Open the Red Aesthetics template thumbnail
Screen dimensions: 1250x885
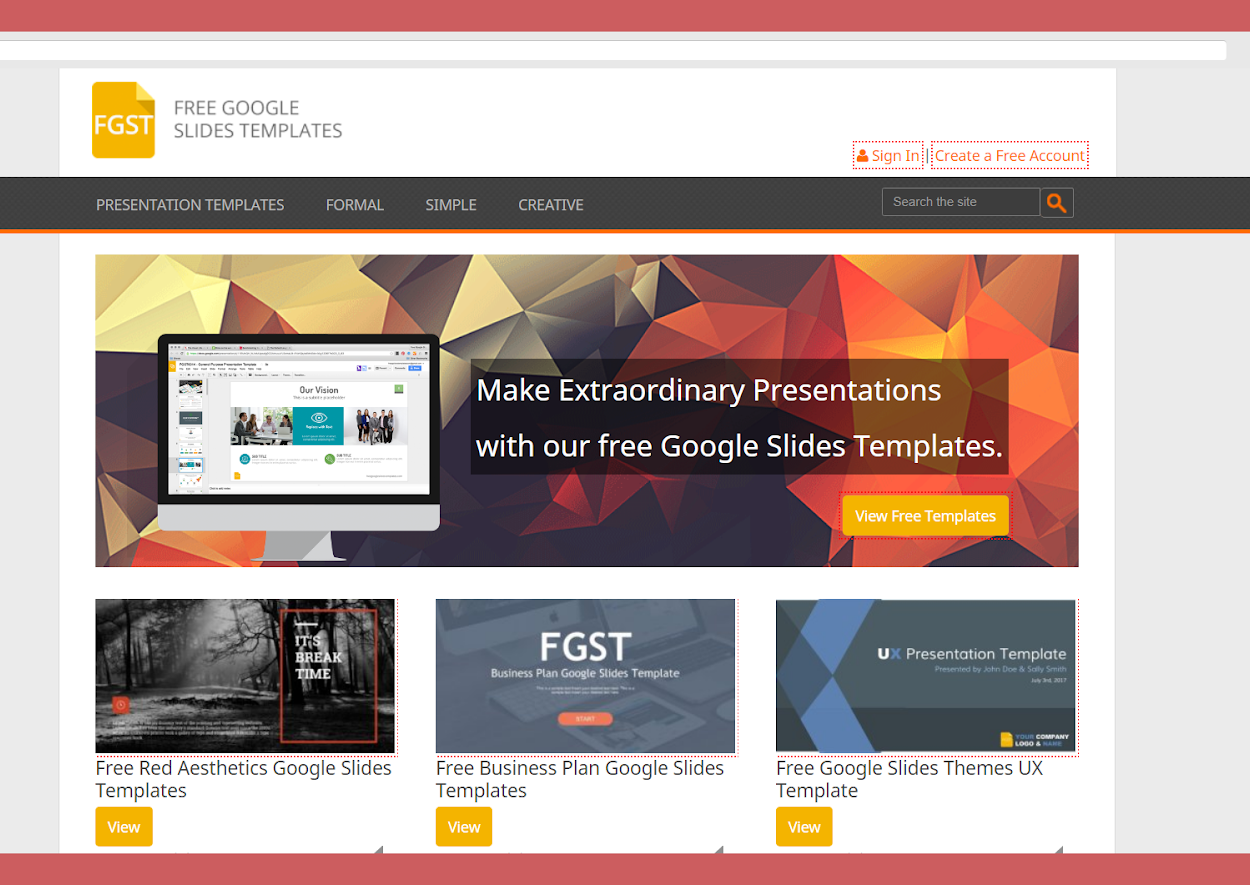245,676
